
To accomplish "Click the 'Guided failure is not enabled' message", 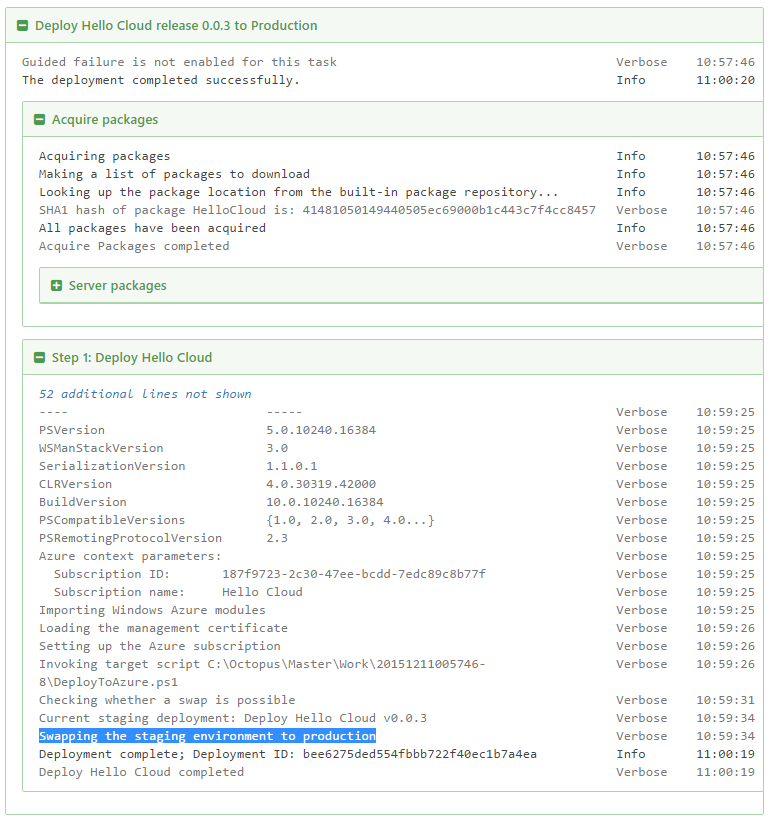I will [x=179, y=62].
